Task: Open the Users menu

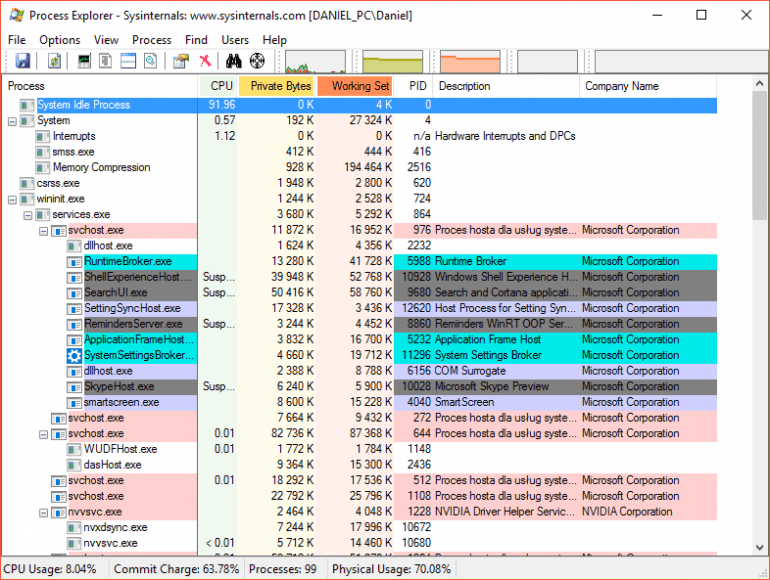Action: click(235, 40)
